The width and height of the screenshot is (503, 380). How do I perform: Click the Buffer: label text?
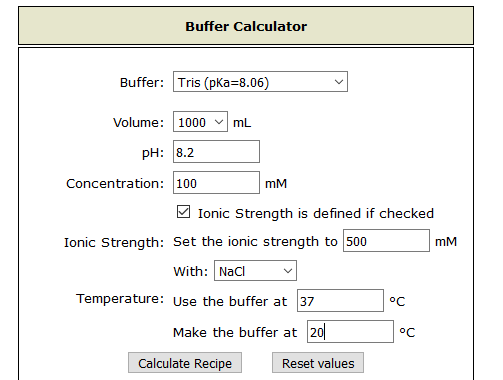coord(142,82)
